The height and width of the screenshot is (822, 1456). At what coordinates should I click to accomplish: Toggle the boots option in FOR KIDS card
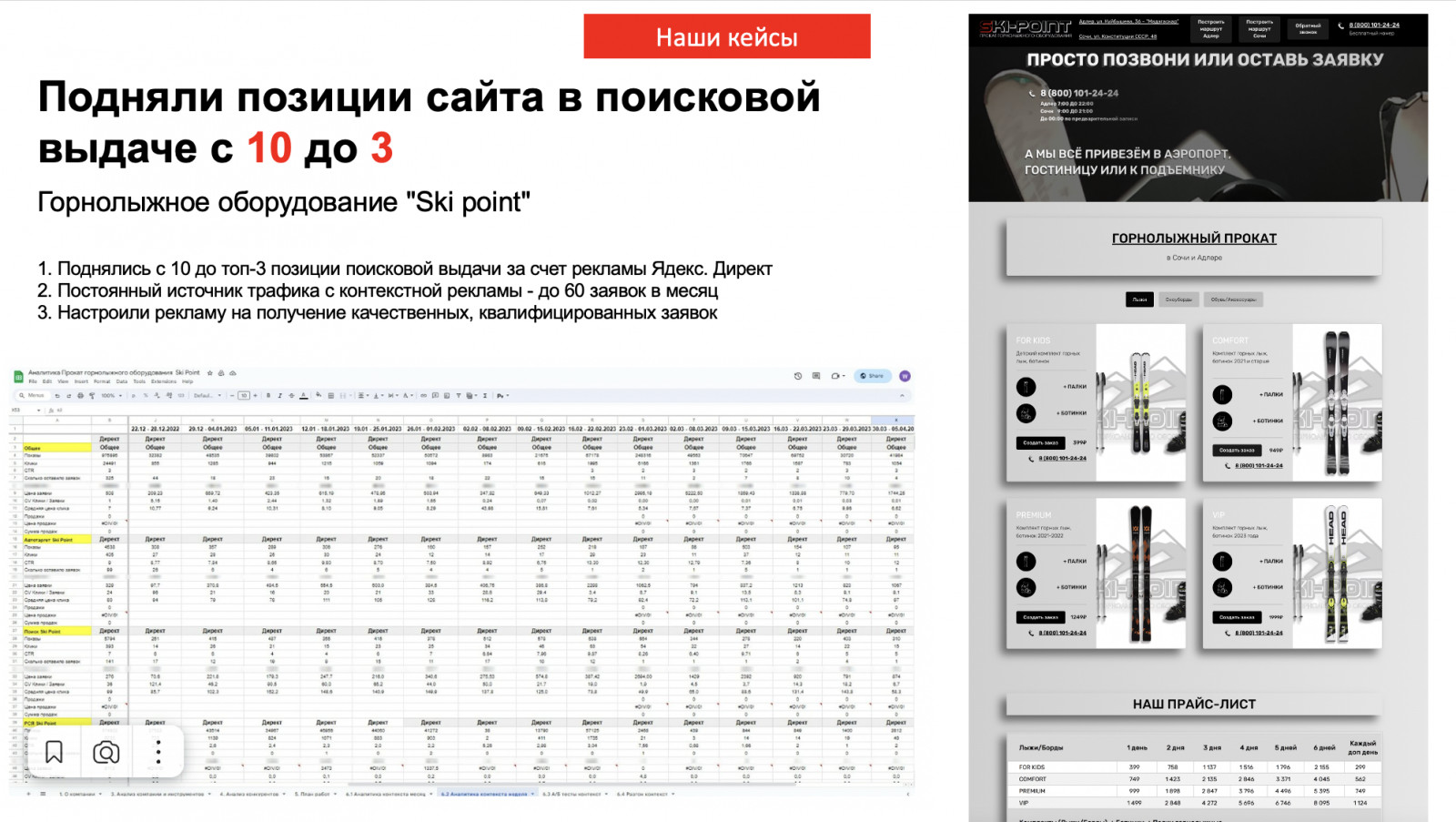click(1026, 413)
